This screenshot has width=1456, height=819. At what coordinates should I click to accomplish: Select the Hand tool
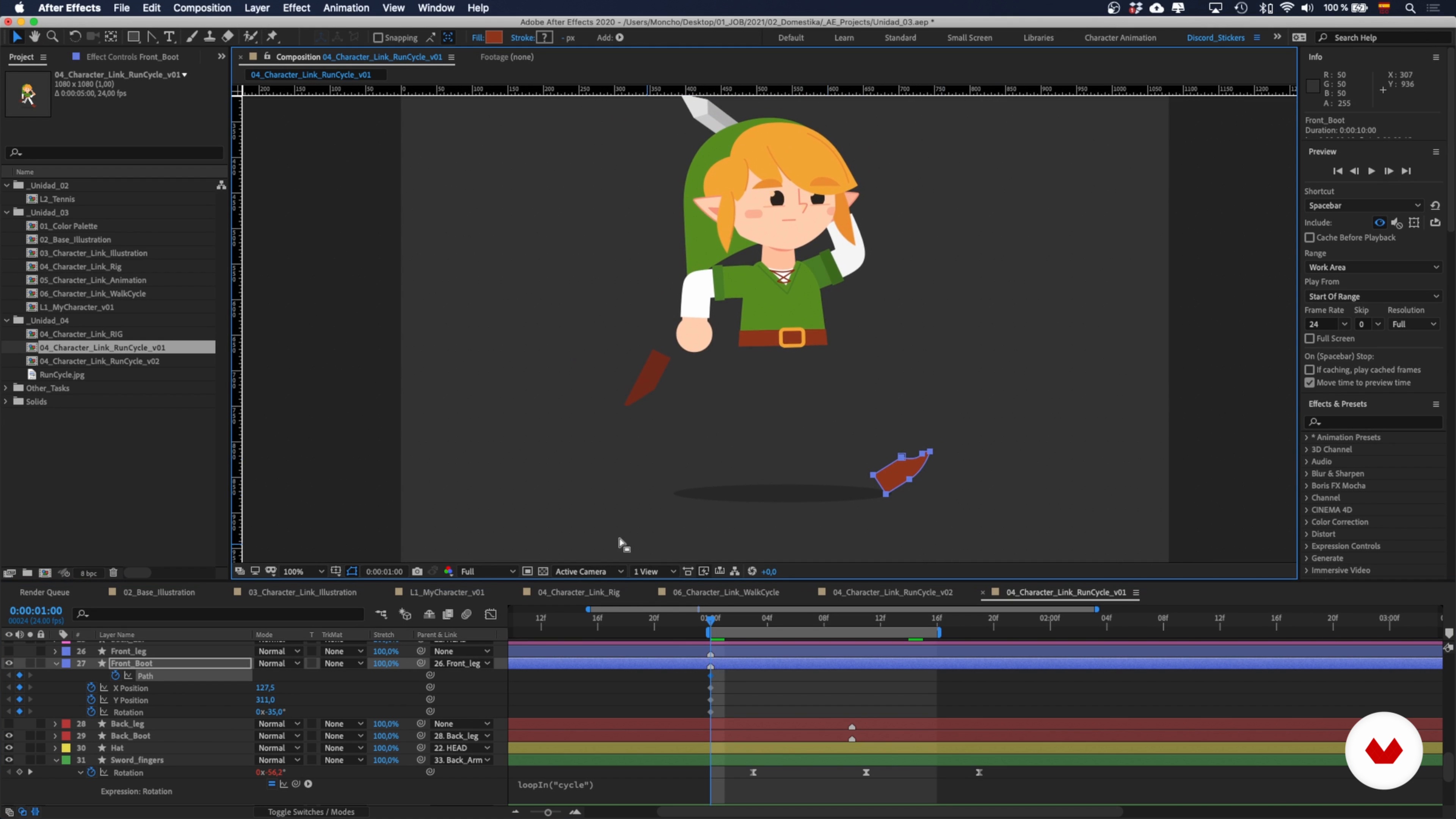pos(35,37)
